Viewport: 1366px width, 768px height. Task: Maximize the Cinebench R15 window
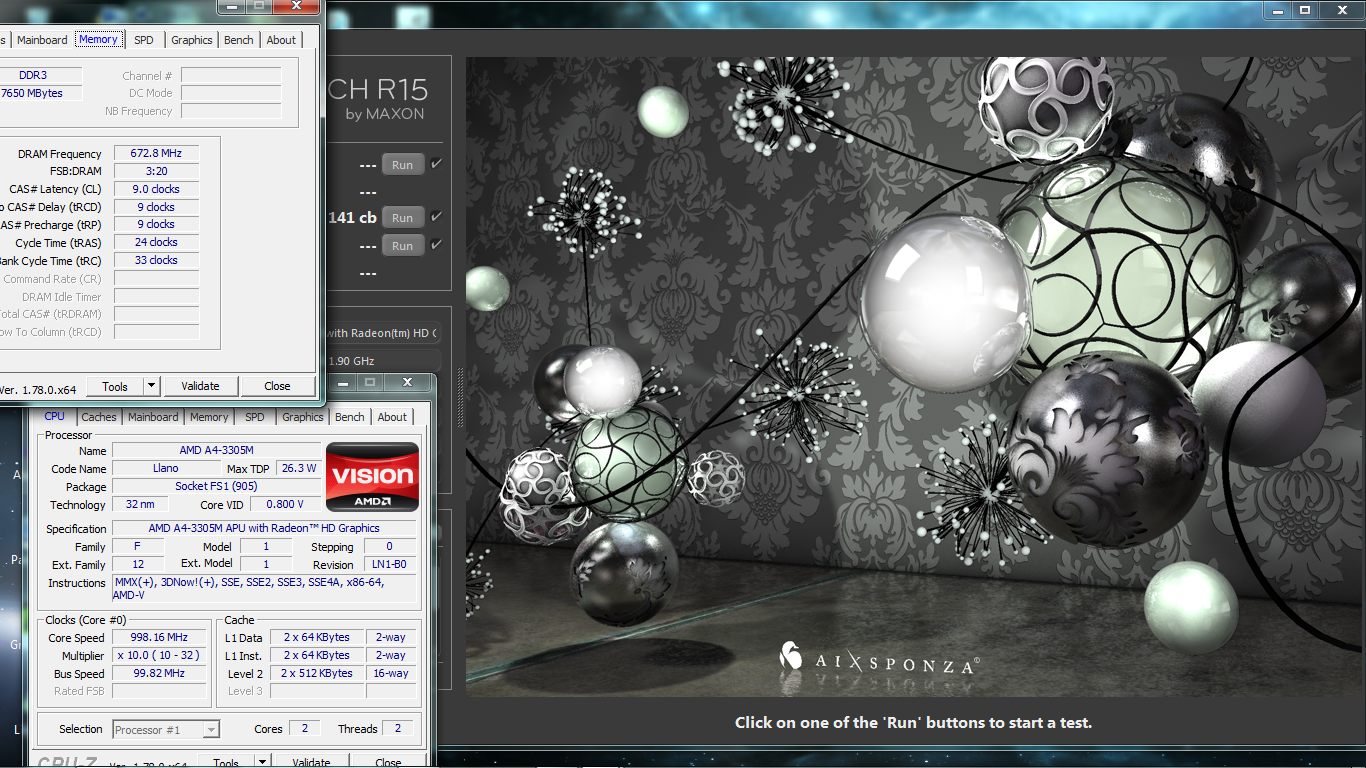[1305, 9]
